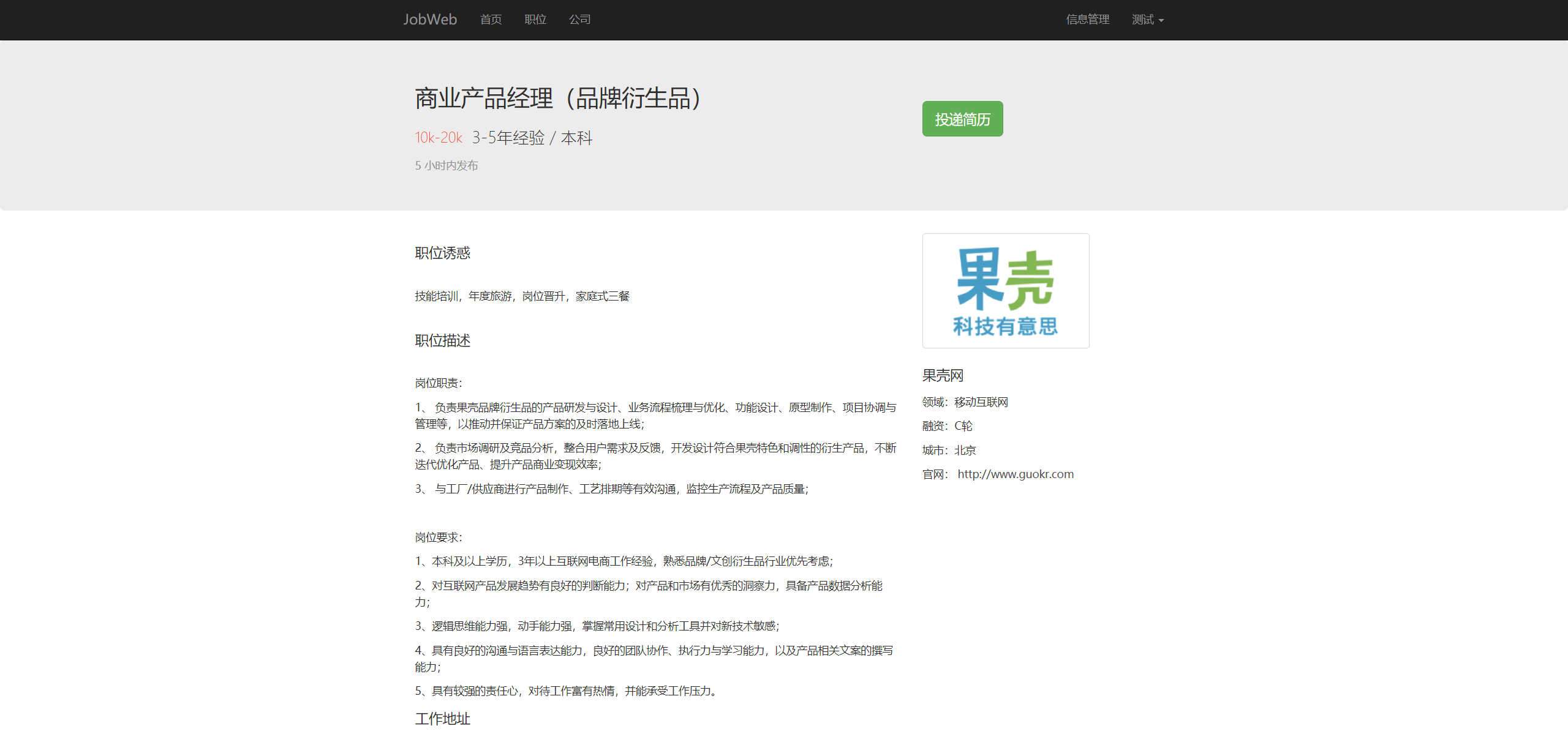Viewport: 1568px width, 745px height.
Task: Click the 城市: 北京 company detail
Action: [949, 451]
